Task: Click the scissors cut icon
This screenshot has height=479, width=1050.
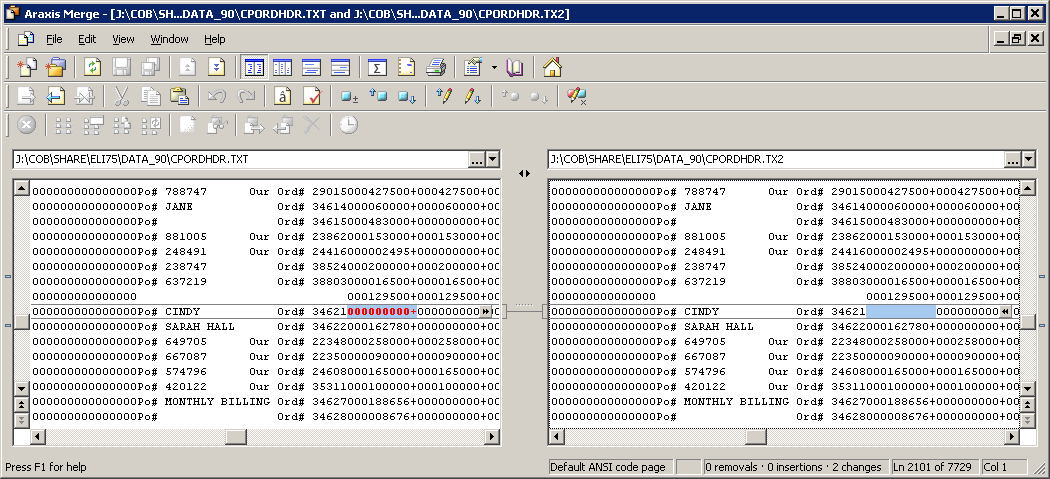Action: click(x=122, y=97)
